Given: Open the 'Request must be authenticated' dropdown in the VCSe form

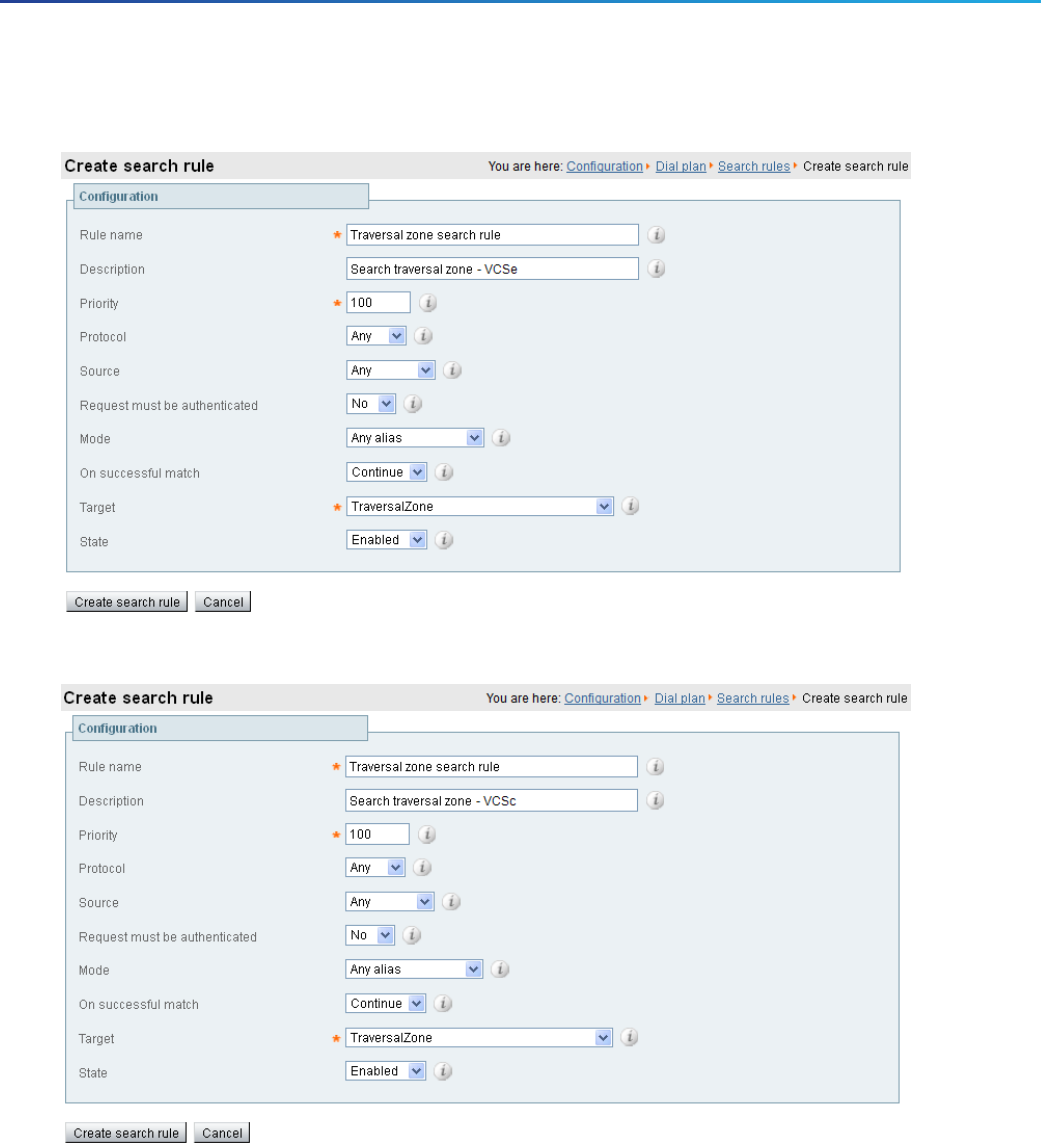Looking at the screenshot, I should click(371, 404).
